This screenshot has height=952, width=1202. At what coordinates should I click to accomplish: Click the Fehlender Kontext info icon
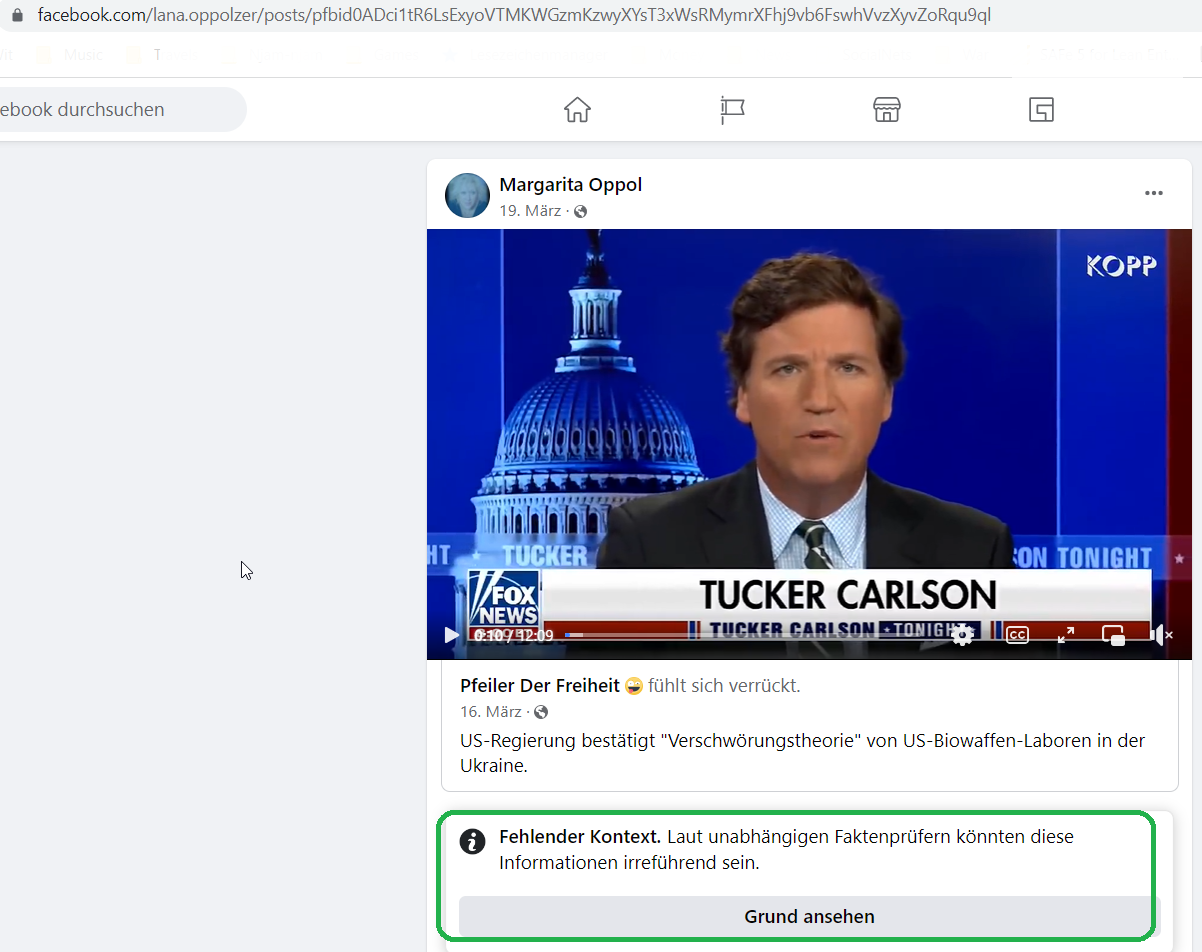[x=472, y=841]
